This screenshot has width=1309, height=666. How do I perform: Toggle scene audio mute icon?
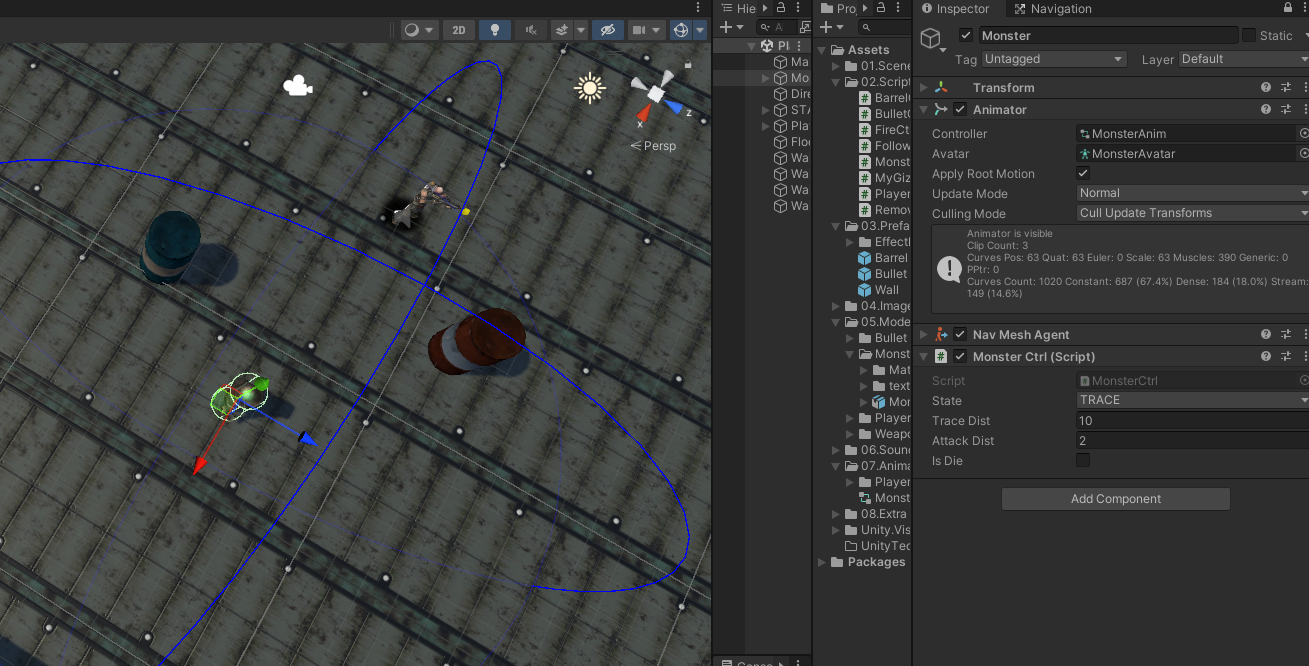click(531, 30)
